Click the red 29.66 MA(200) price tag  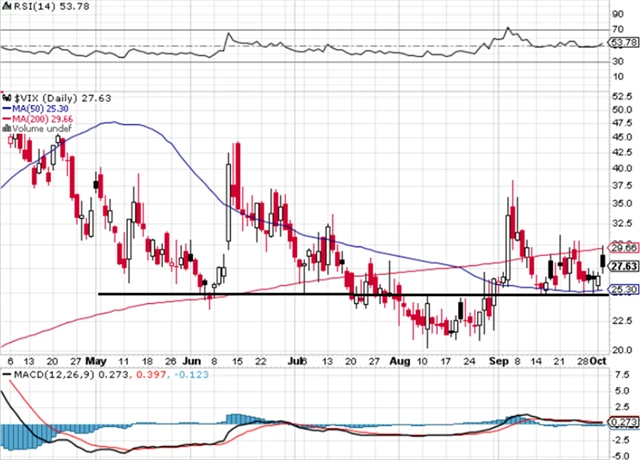pyautogui.click(x=623, y=246)
